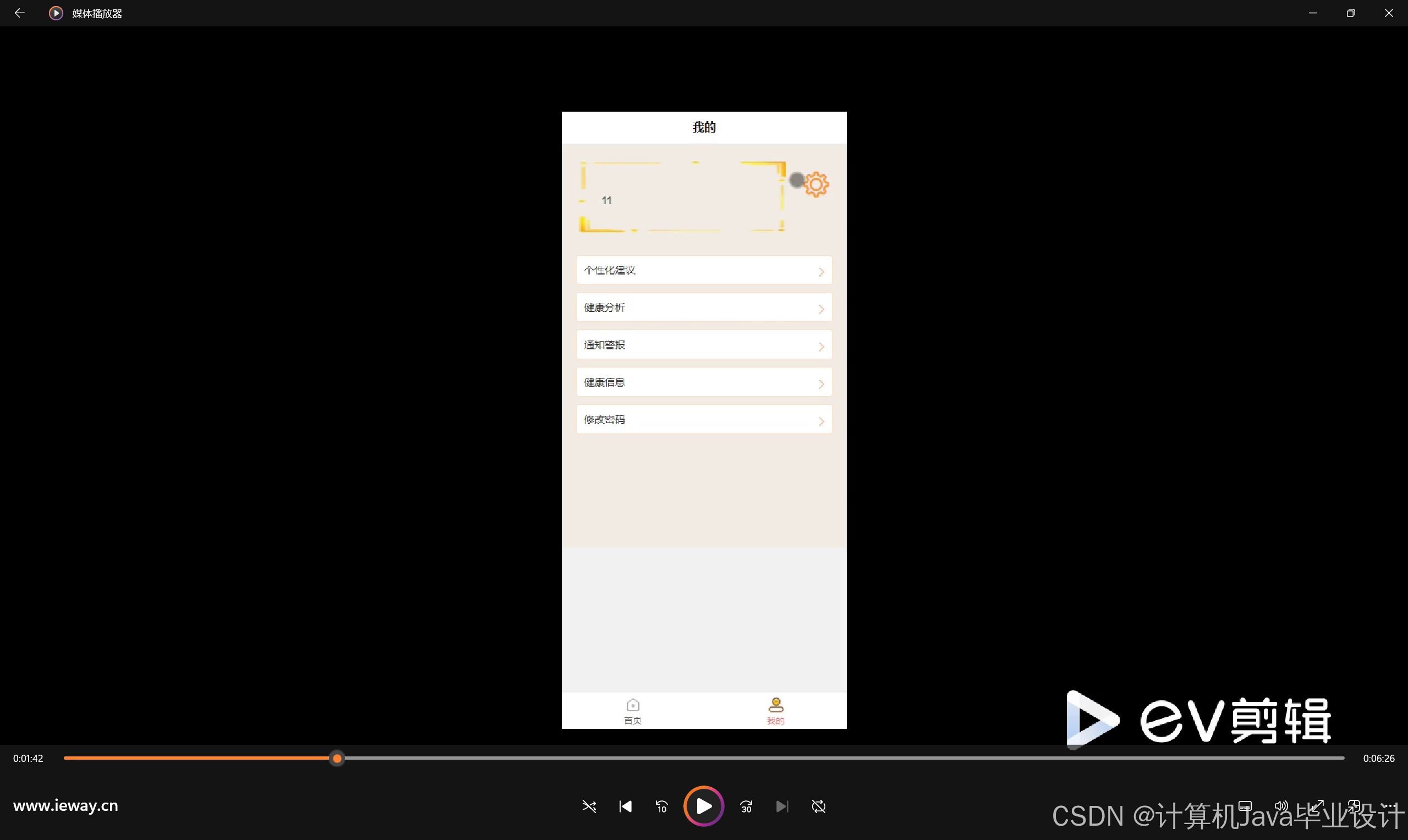
Task: Switch to the 首页 bottom tab
Action: pos(632,710)
